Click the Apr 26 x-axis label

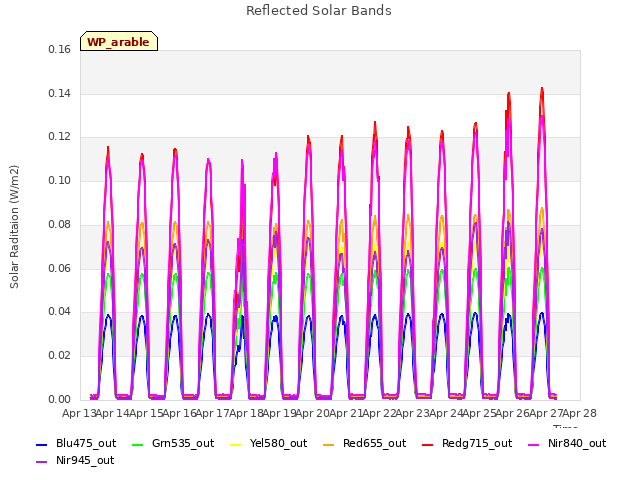click(513, 413)
